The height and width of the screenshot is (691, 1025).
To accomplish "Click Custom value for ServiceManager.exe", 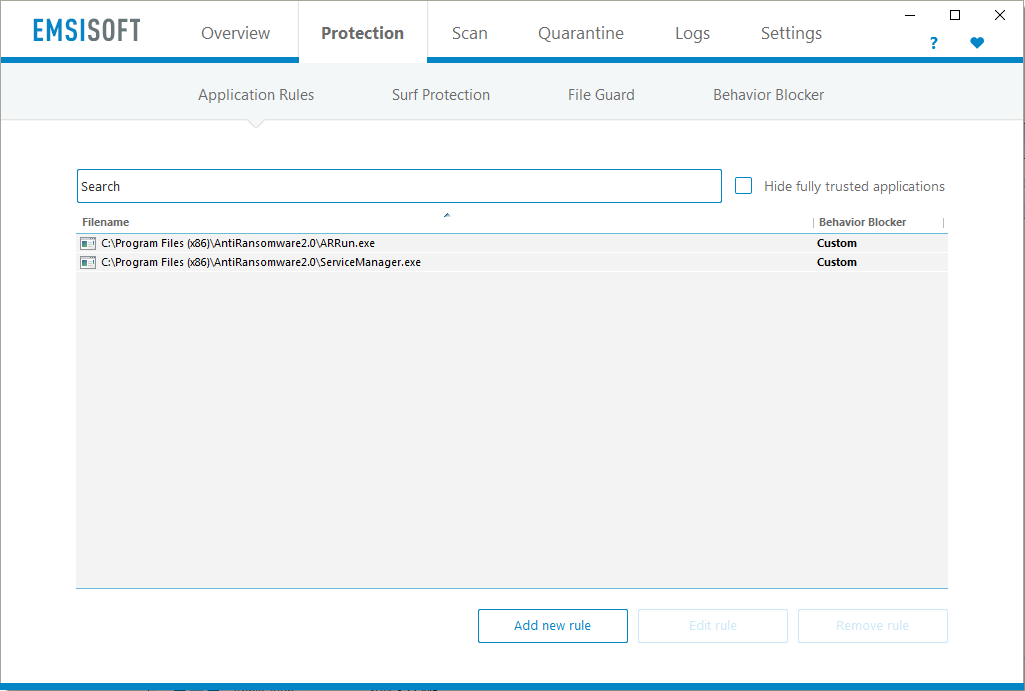I will (837, 262).
